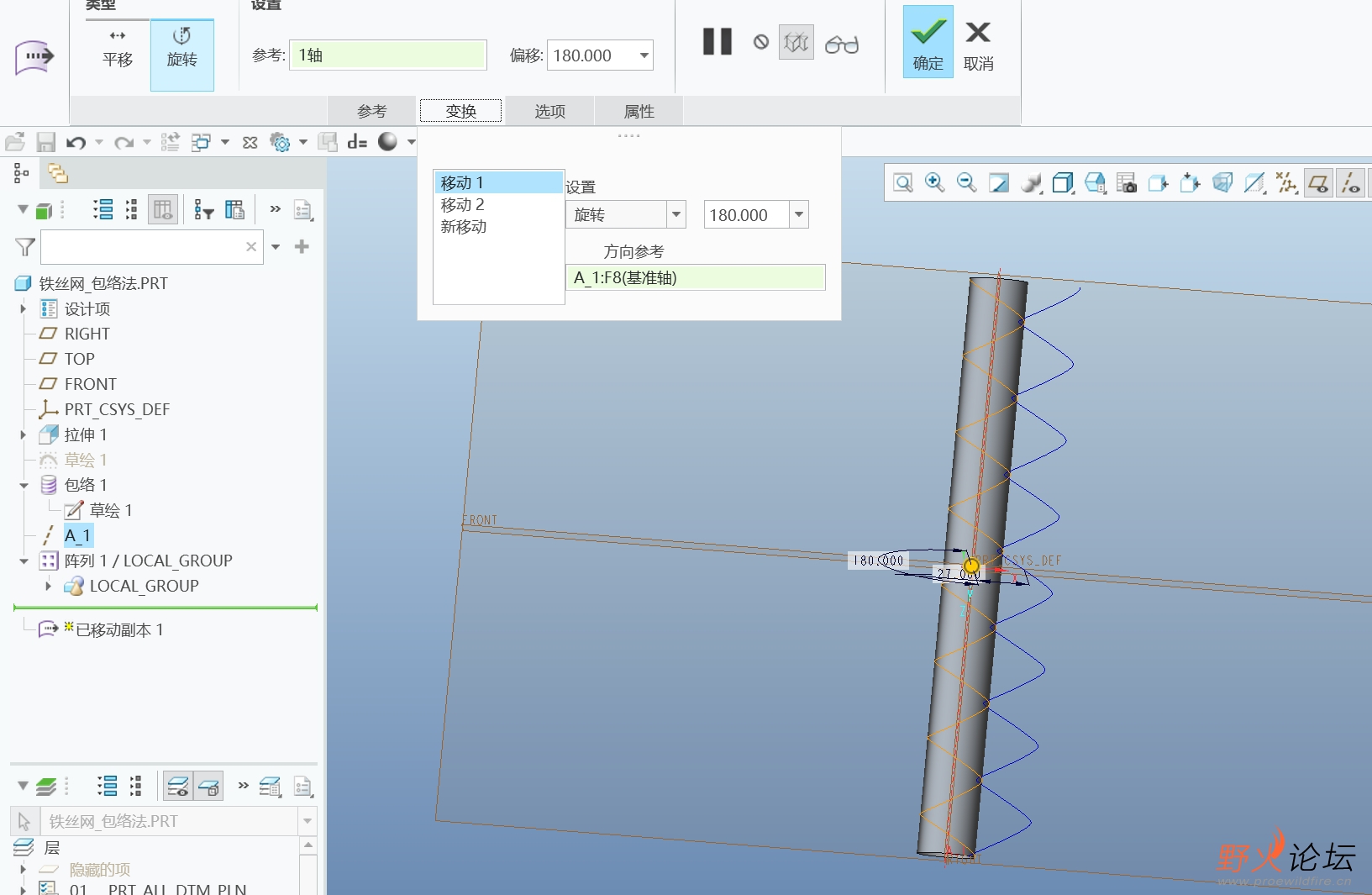Image resolution: width=1372 pixels, height=895 pixels.
Task: Switch to the folder browser tab icon
Action: (x=58, y=173)
